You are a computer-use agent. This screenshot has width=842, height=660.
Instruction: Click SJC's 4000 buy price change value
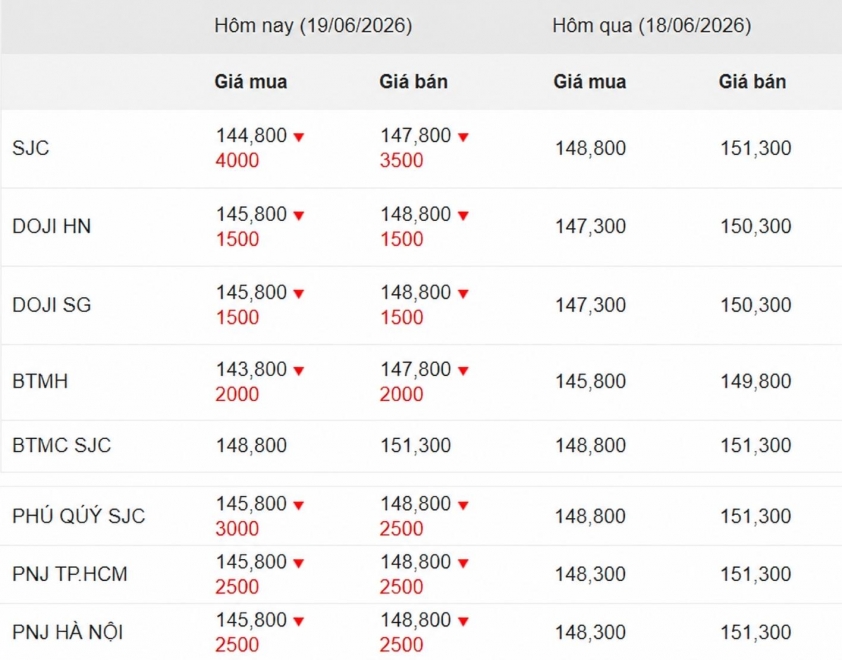point(237,161)
